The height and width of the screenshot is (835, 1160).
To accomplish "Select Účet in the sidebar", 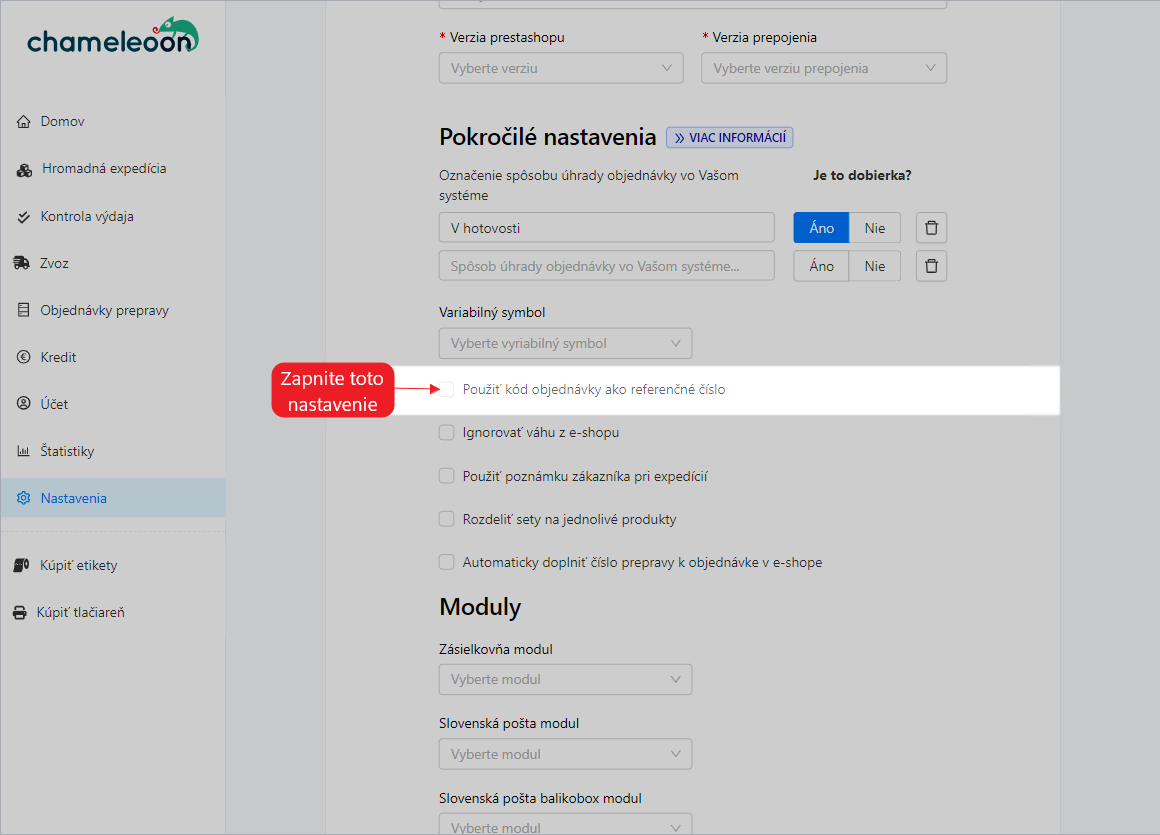I will coord(24,404).
